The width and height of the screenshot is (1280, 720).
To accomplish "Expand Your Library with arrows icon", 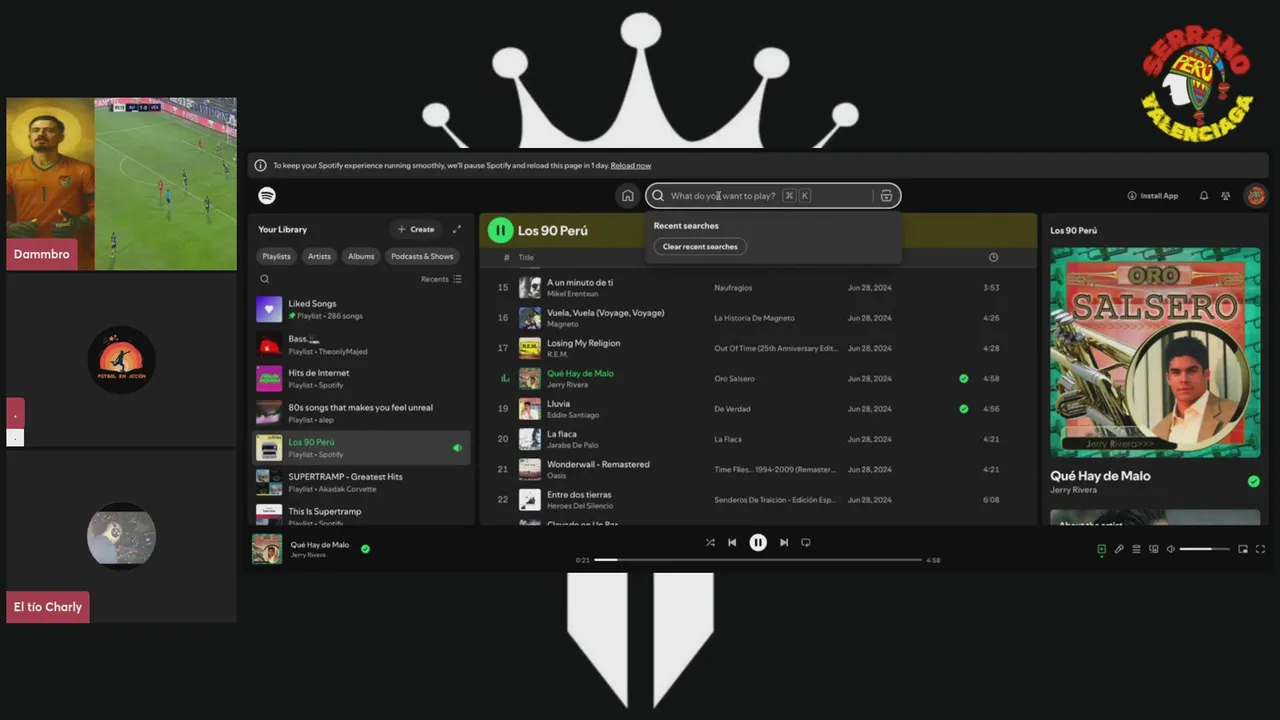I will pyautogui.click(x=457, y=229).
